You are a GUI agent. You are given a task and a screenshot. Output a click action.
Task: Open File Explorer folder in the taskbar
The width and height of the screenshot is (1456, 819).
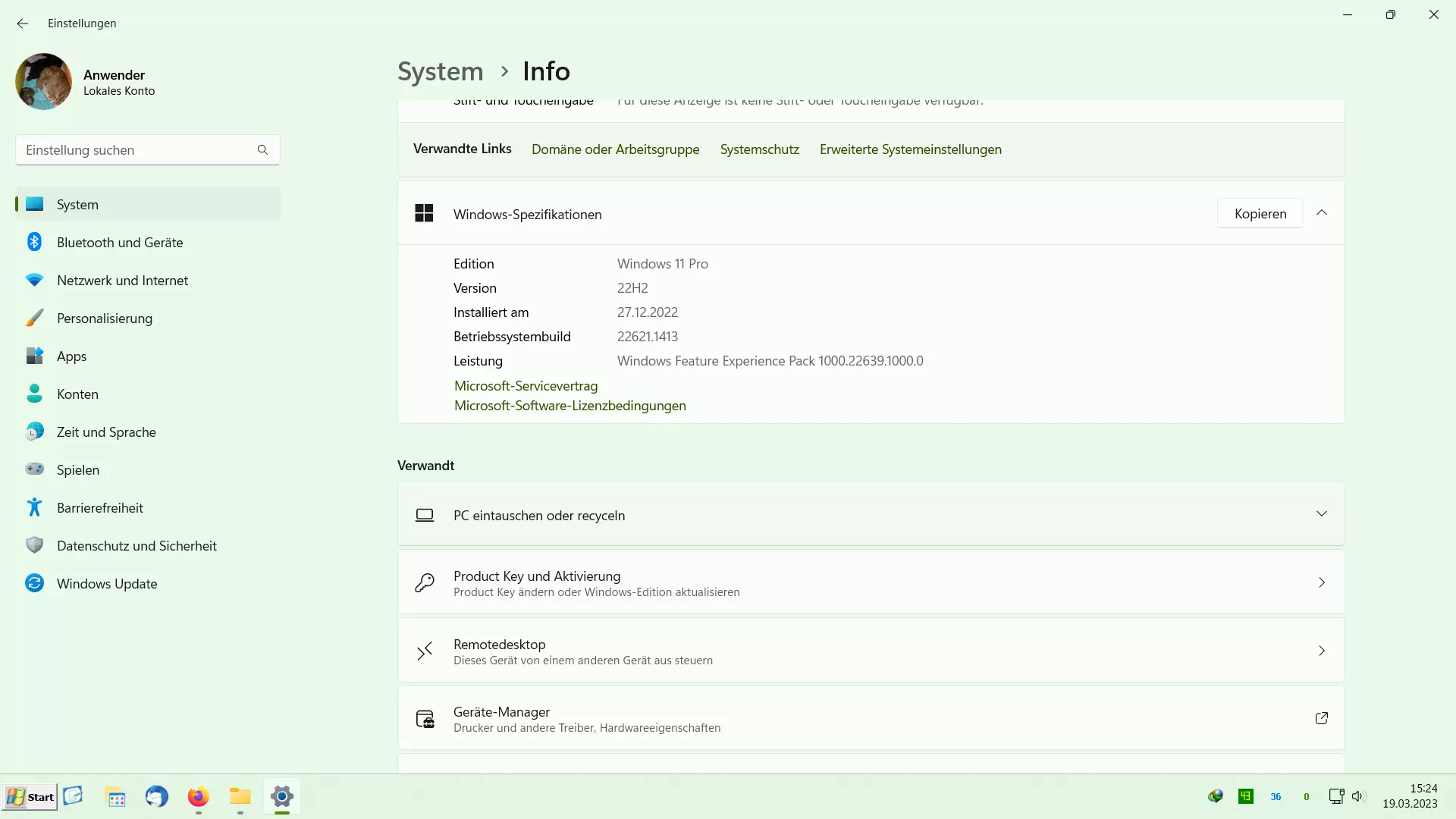click(x=240, y=796)
